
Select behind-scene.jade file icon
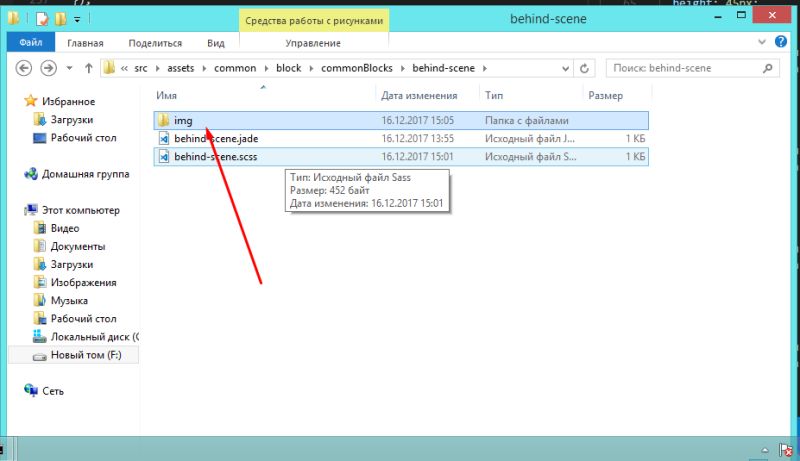(163, 138)
